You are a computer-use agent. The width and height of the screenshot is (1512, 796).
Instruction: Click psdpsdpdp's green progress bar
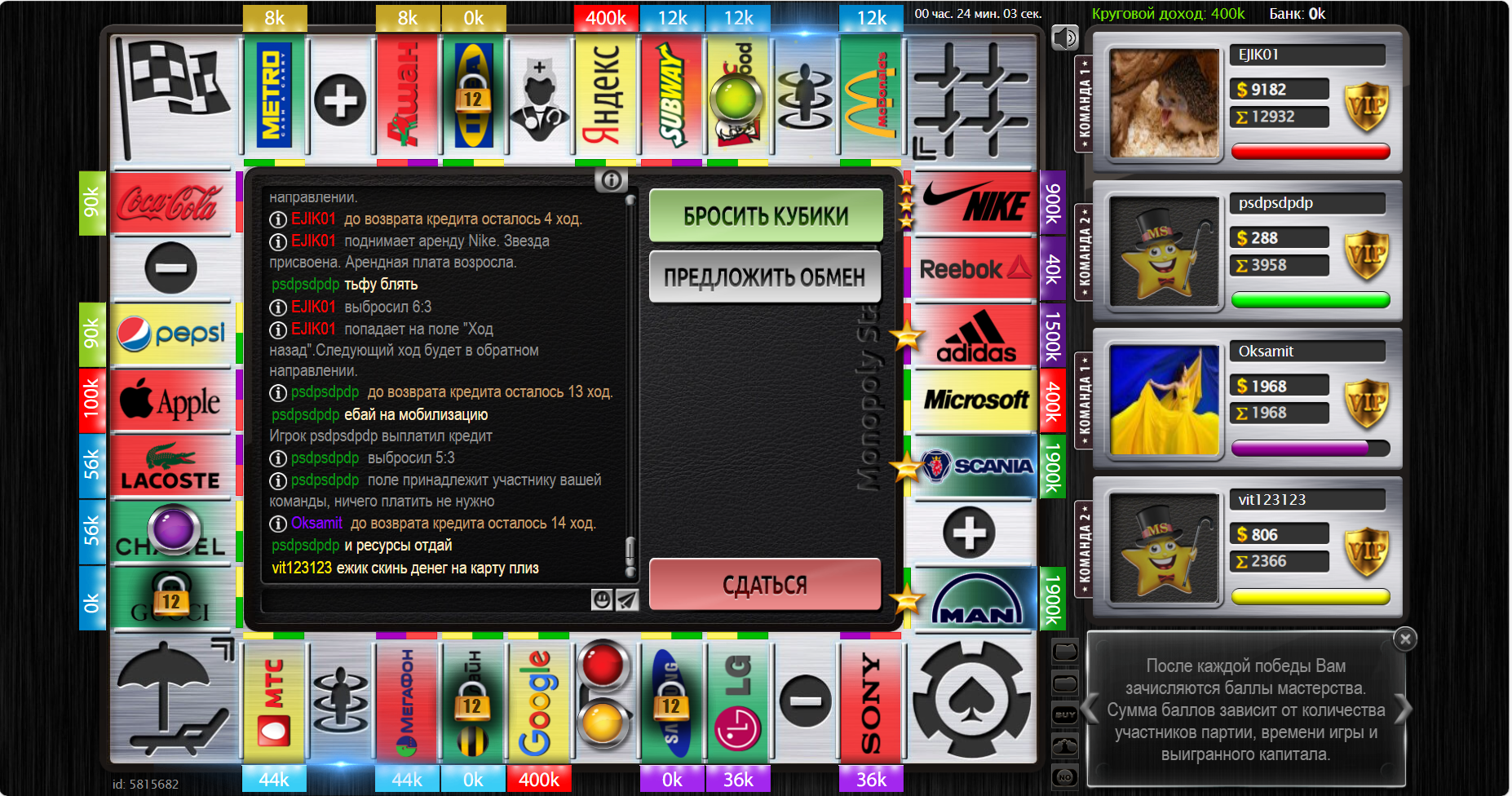point(1311,299)
